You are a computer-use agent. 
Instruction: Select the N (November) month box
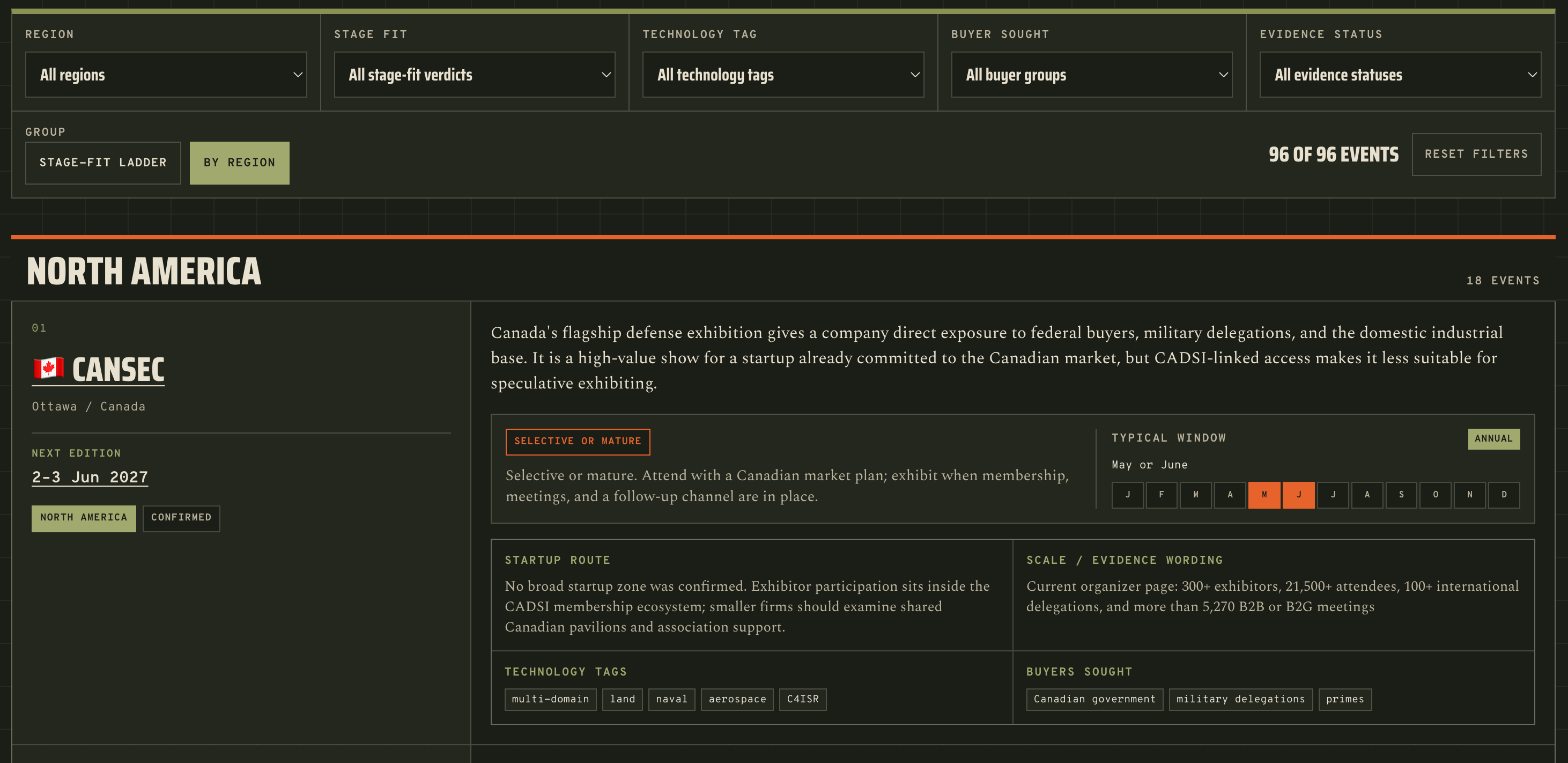point(1470,495)
